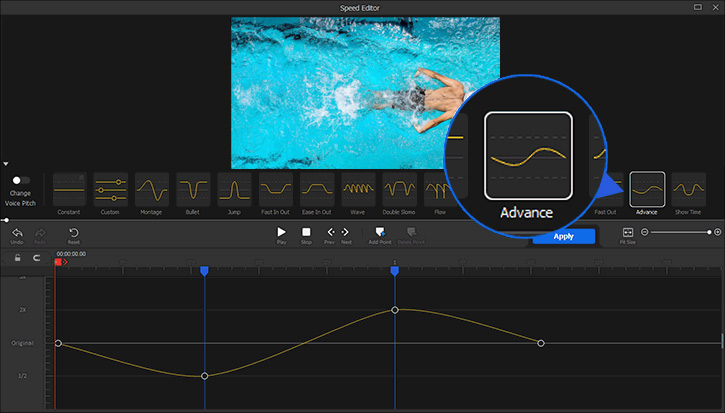Select the Double Slomo preset
The height and width of the screenshot is (413, 725).
[x=399, y=189]
